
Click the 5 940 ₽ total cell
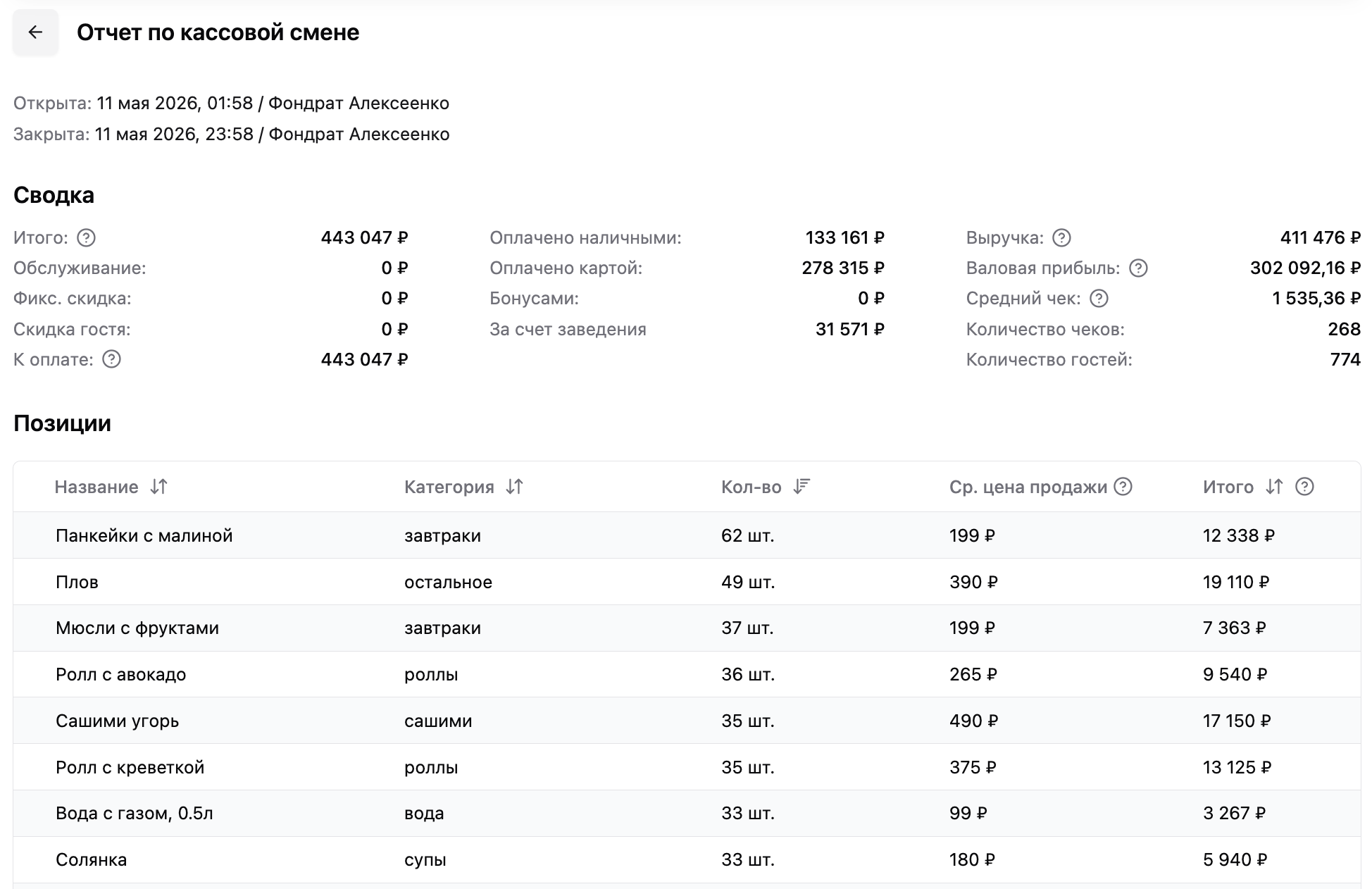click(1235, 860)
